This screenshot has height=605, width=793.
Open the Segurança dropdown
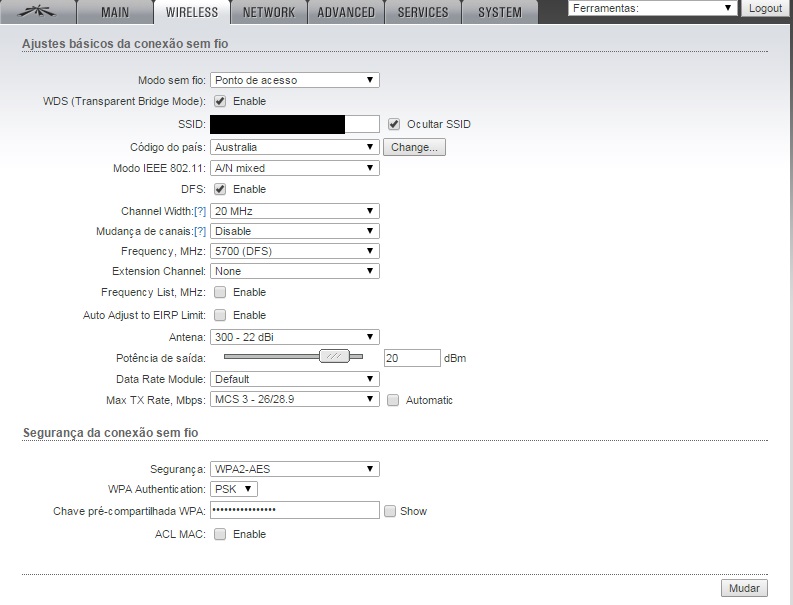point(295,469)
